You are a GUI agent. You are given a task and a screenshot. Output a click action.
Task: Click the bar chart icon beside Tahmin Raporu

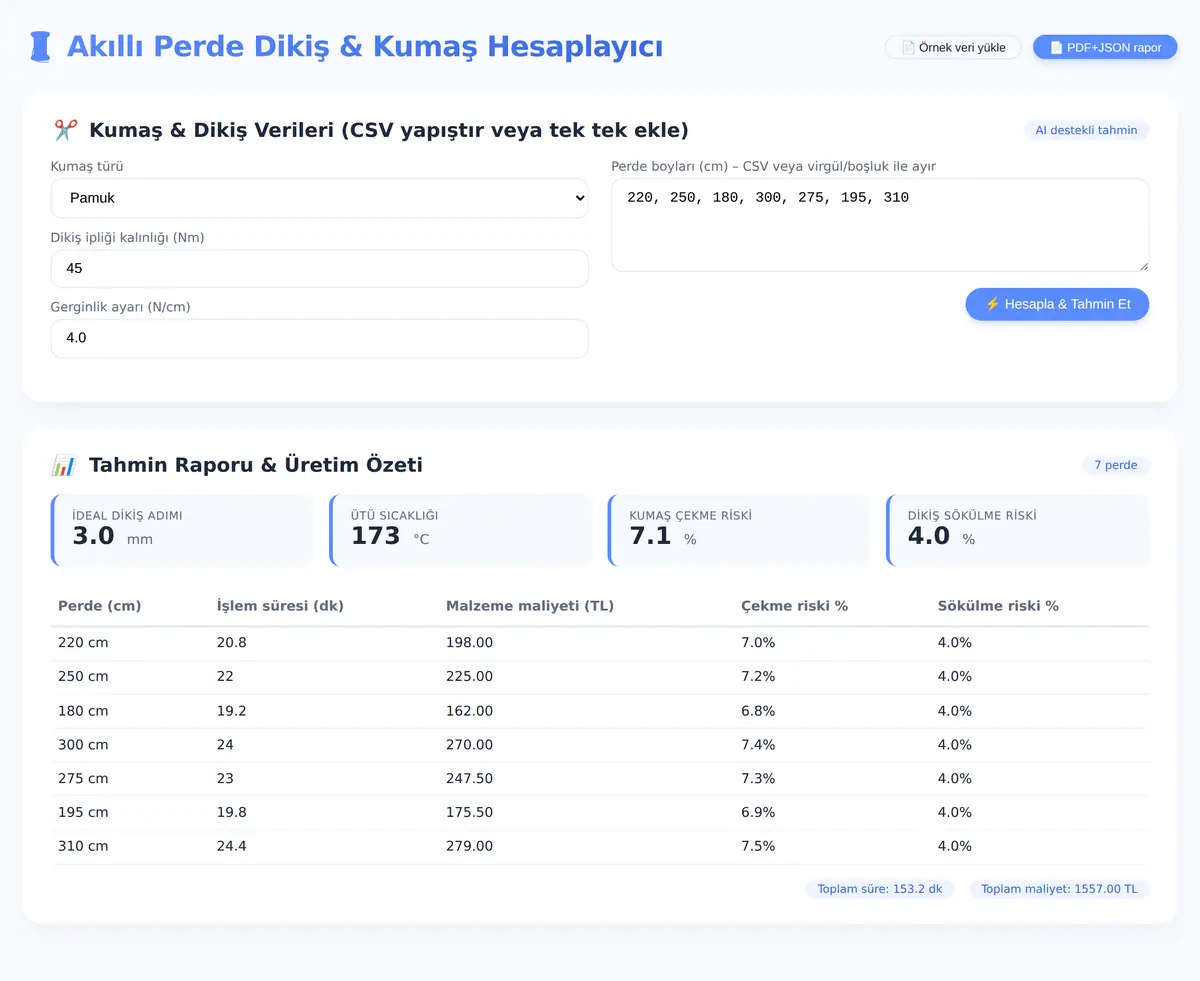[64, 465]
